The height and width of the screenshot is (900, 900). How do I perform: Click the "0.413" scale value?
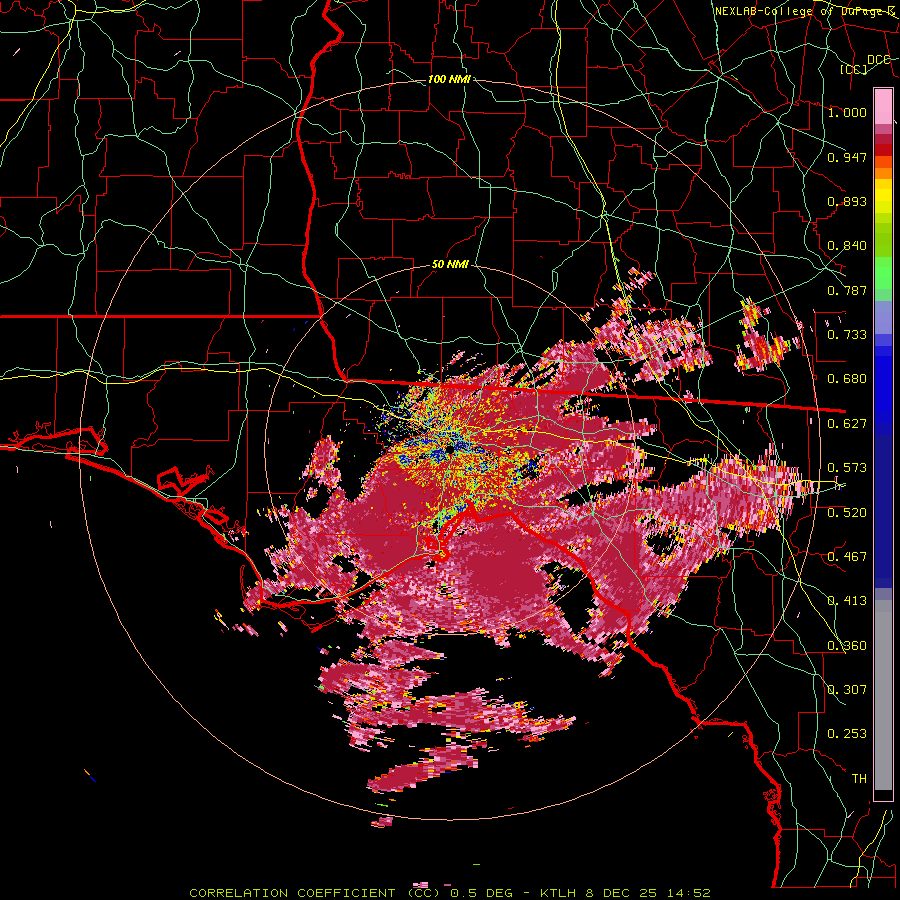click(847, 601)
